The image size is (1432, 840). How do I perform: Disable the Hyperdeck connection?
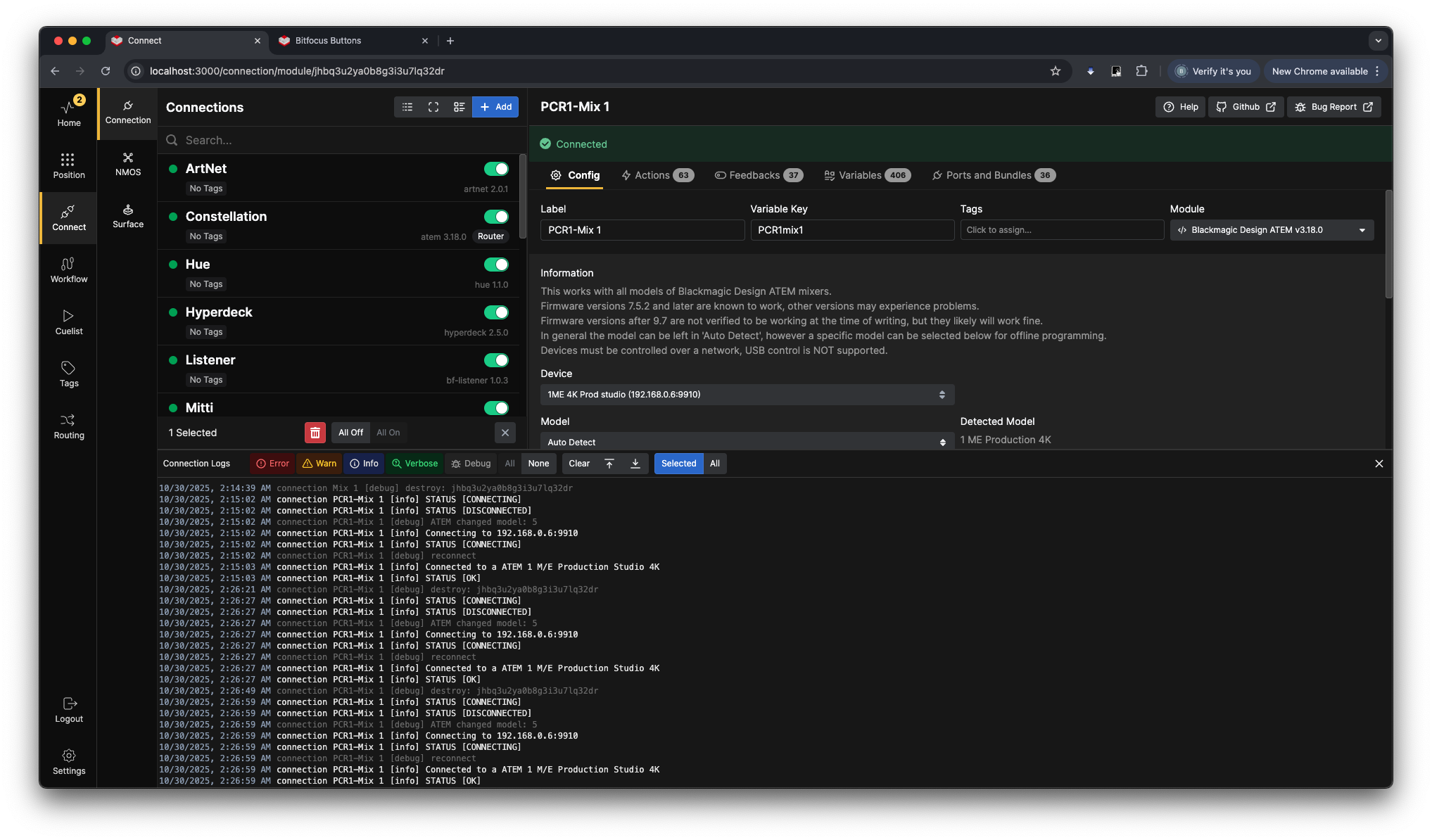pos(496,312)
